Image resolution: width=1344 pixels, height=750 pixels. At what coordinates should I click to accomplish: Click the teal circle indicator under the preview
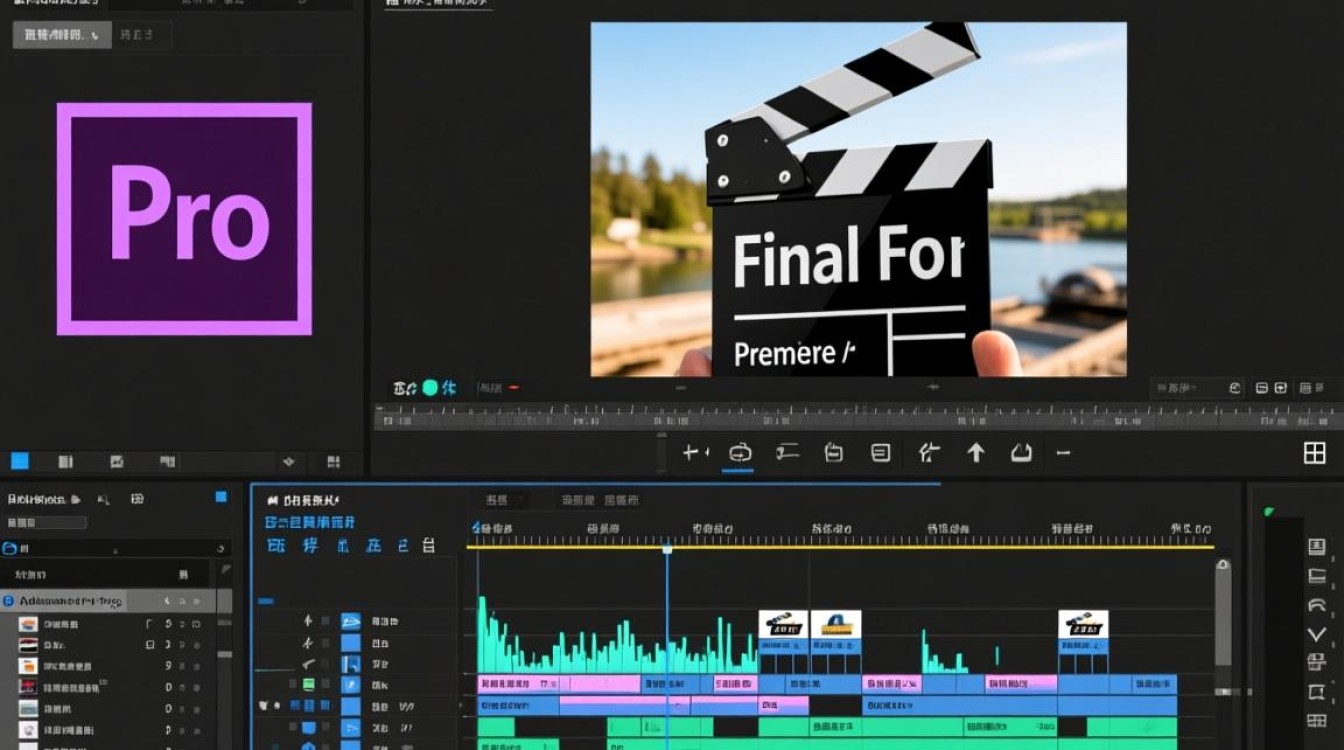[430, 388]
